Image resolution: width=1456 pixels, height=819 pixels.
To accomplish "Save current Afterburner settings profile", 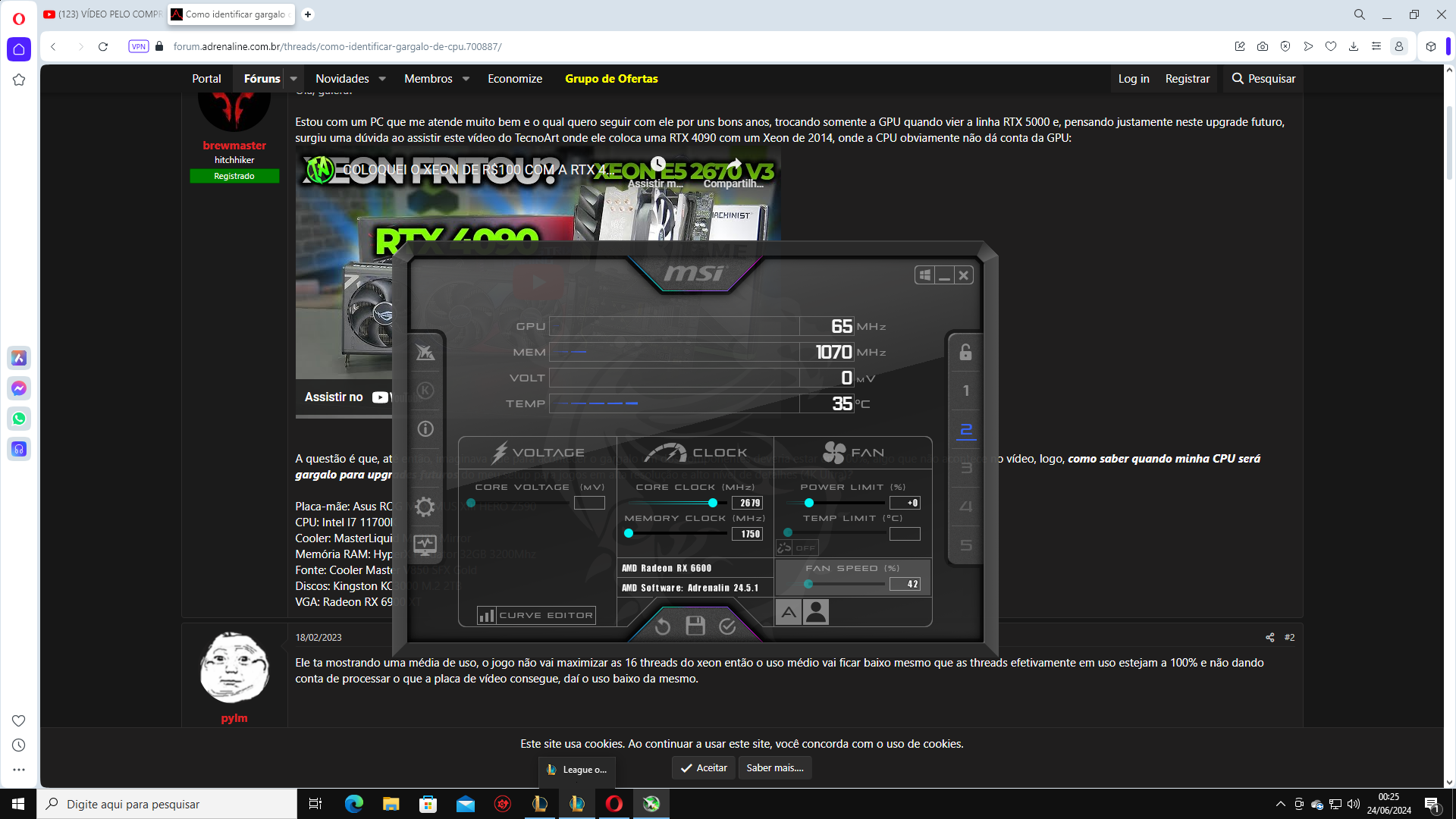I will (x=695, y=626).
